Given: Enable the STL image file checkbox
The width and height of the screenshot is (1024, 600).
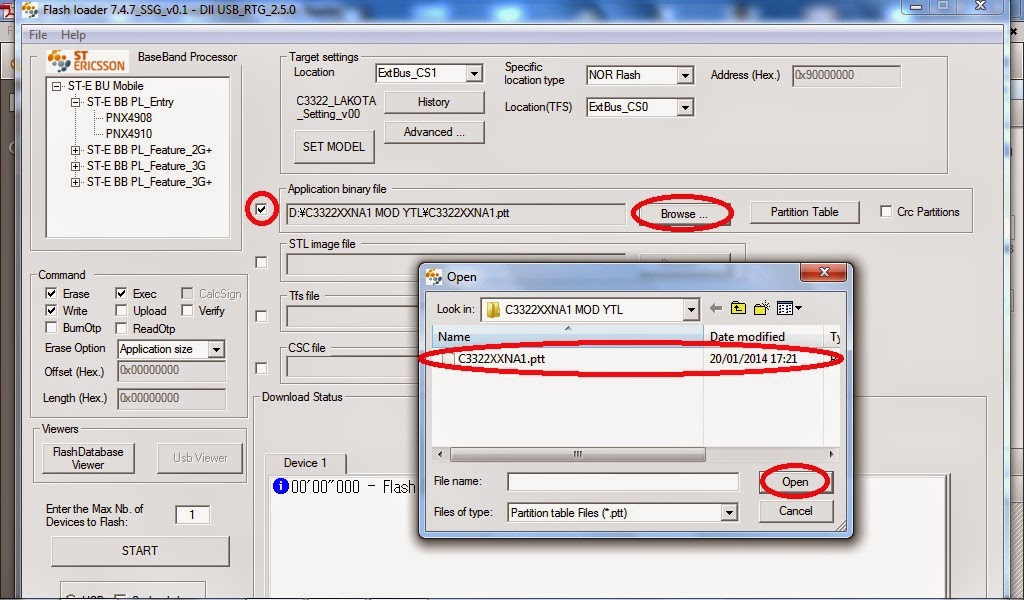Looking at the screenshot, I should pyautogui.click(x=261, y=262).
